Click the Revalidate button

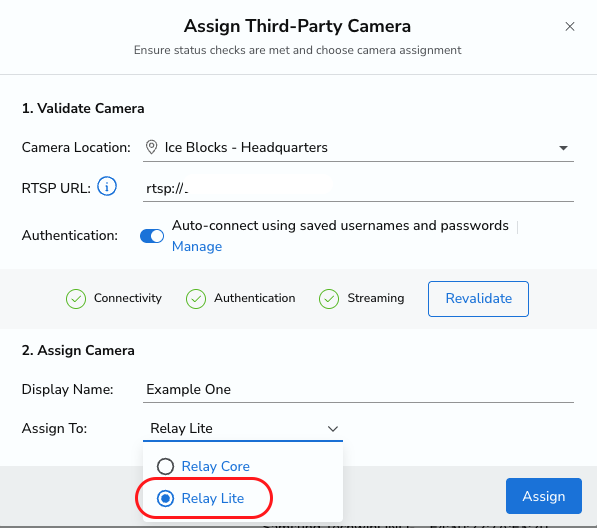pos(478,299)
